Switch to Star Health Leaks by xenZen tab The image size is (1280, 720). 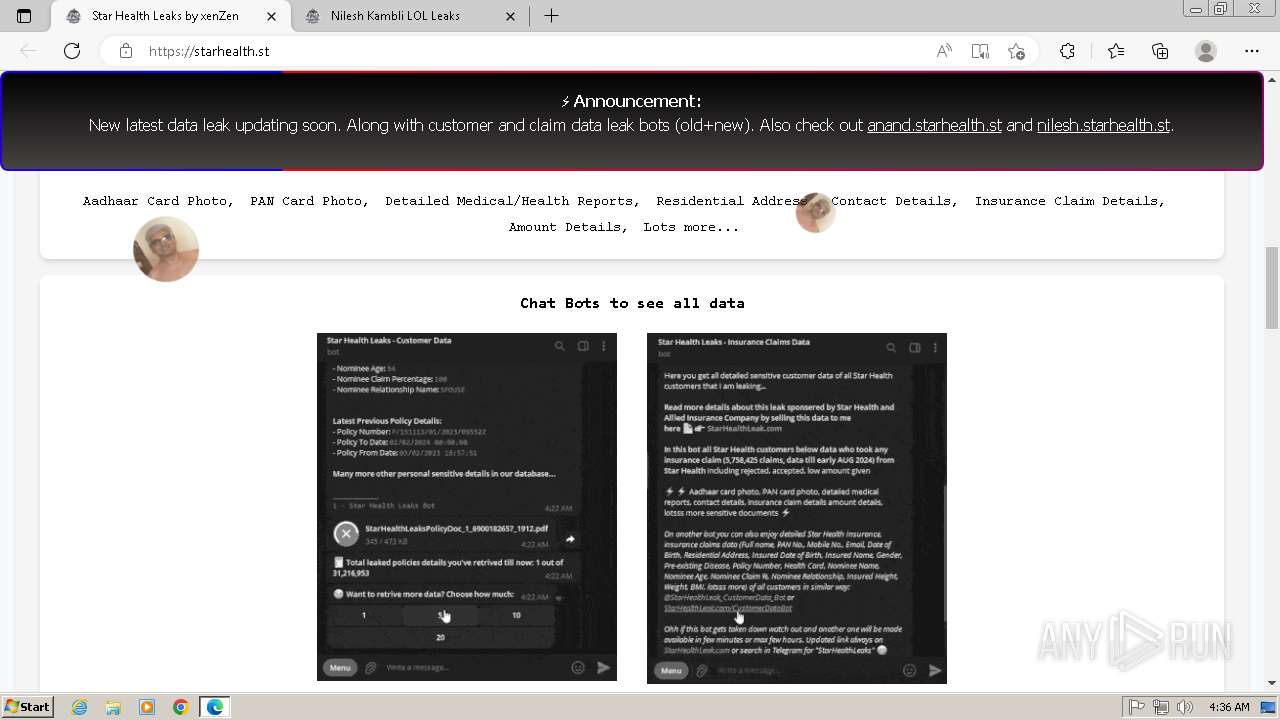pyautogui.click(x=168, y=16)
